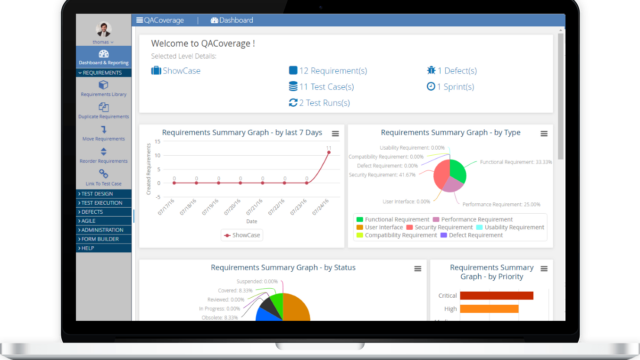640x360 pixels.
Task: Toggle Defect Requirement legend item
Action: [x=472, y=235]
